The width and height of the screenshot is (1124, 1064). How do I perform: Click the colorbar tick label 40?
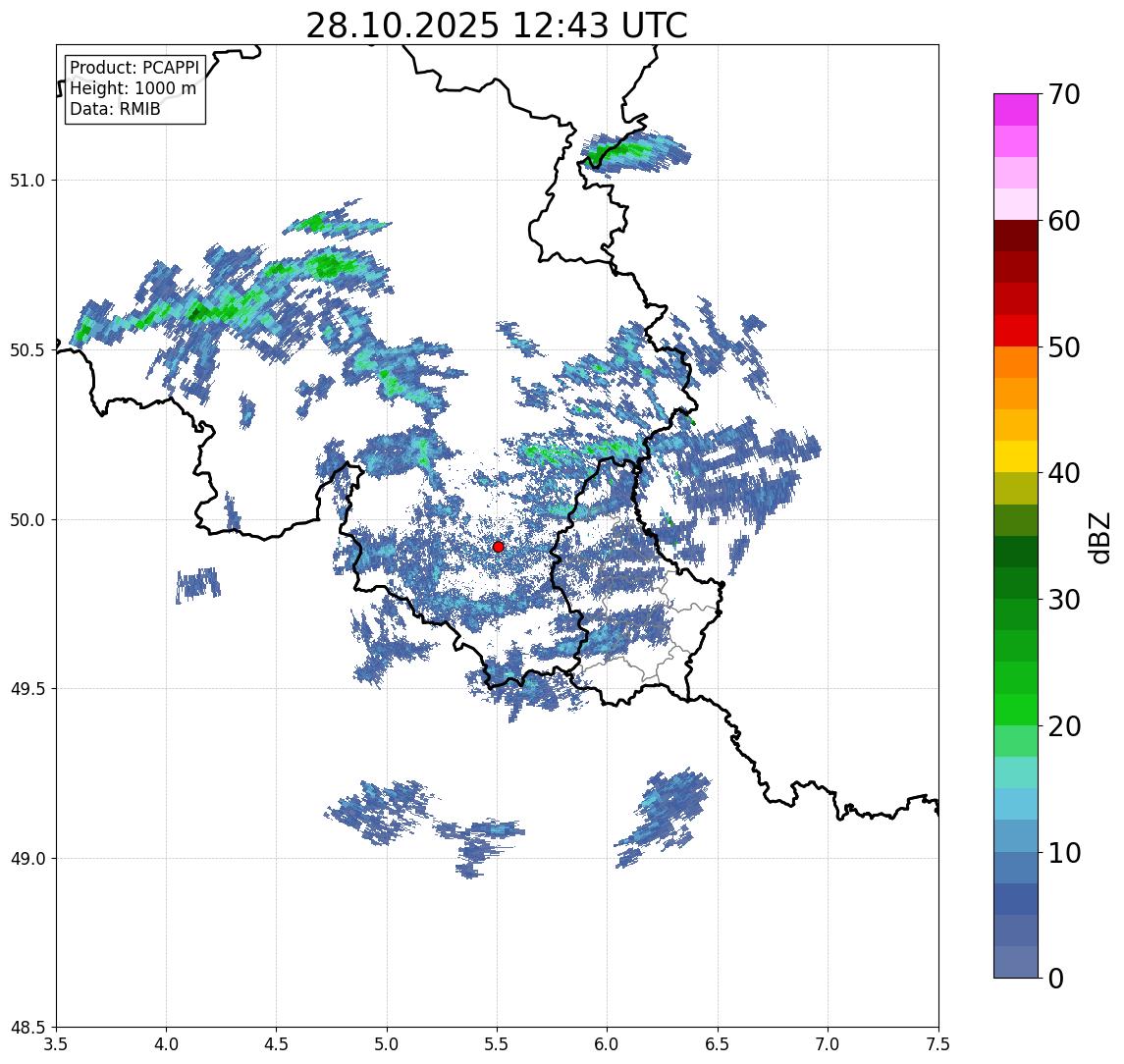pos(1064,473)
